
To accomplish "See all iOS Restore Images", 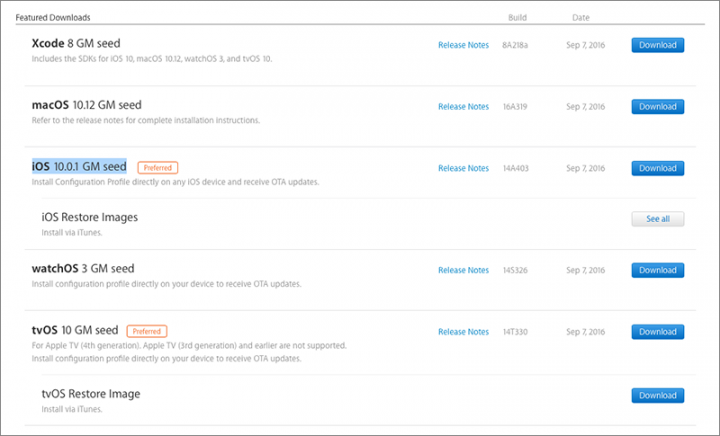I will tap(658, 219).
